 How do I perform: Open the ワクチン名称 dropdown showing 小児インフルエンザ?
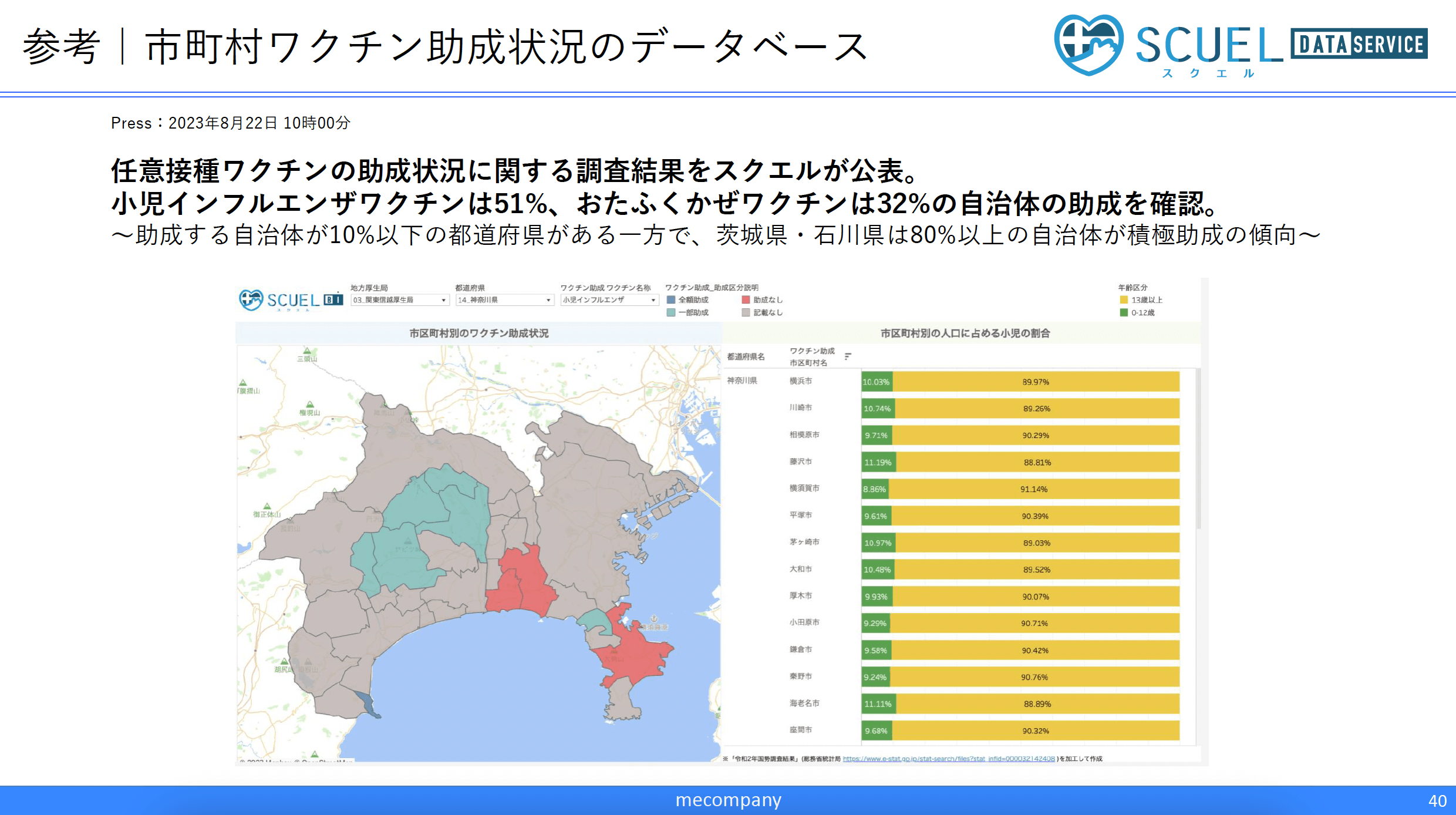[x=608, y=300]
